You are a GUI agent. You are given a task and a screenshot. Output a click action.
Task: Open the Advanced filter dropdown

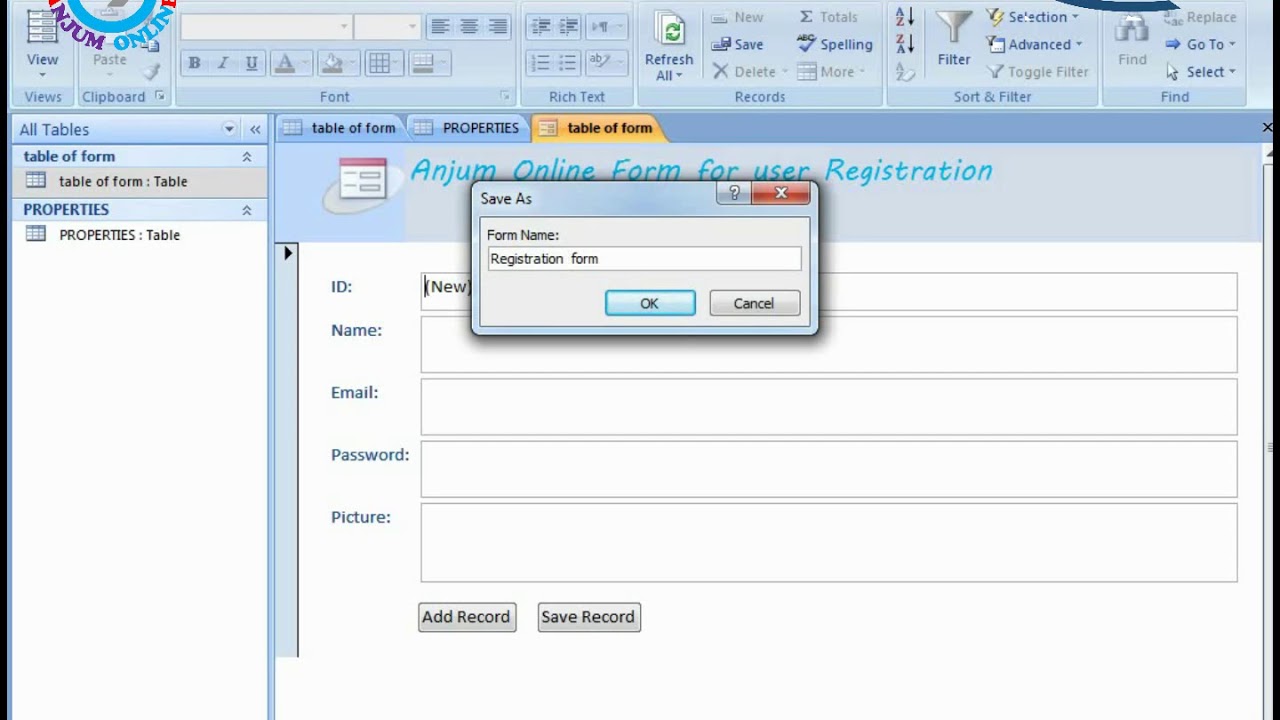pos(1035,44)
